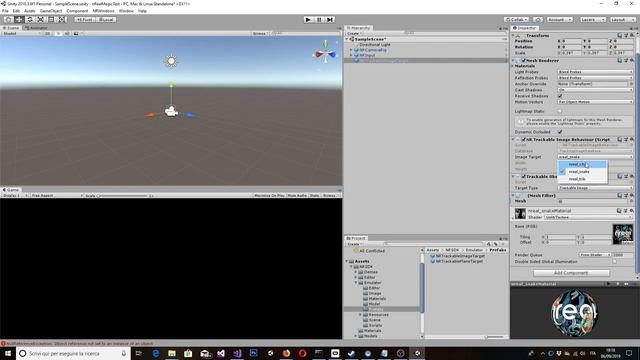
Task: Open the Layout dropdown
Action: (x=622, y=19)
